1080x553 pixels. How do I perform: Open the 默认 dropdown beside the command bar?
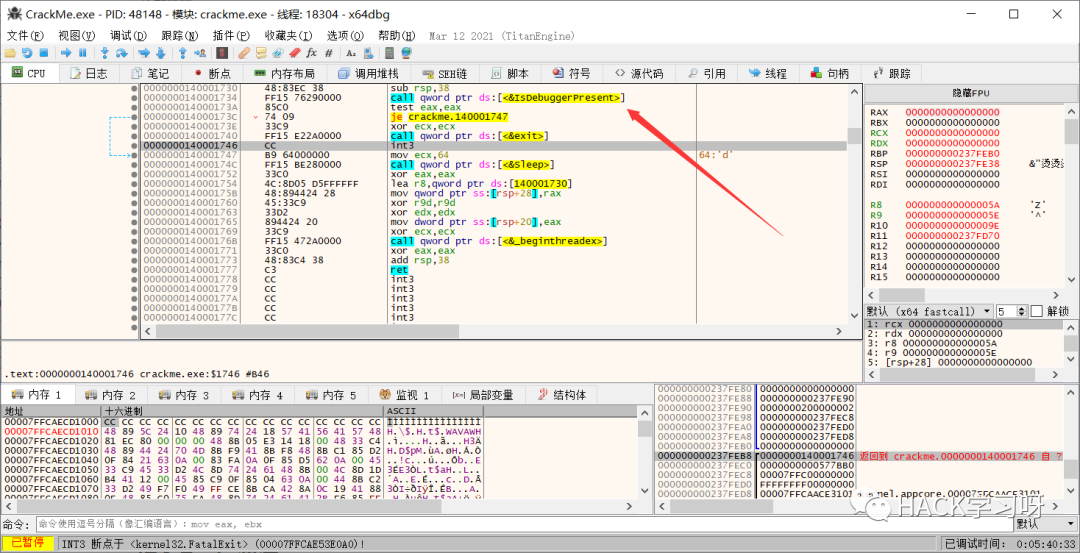(x=1044, y=524)
